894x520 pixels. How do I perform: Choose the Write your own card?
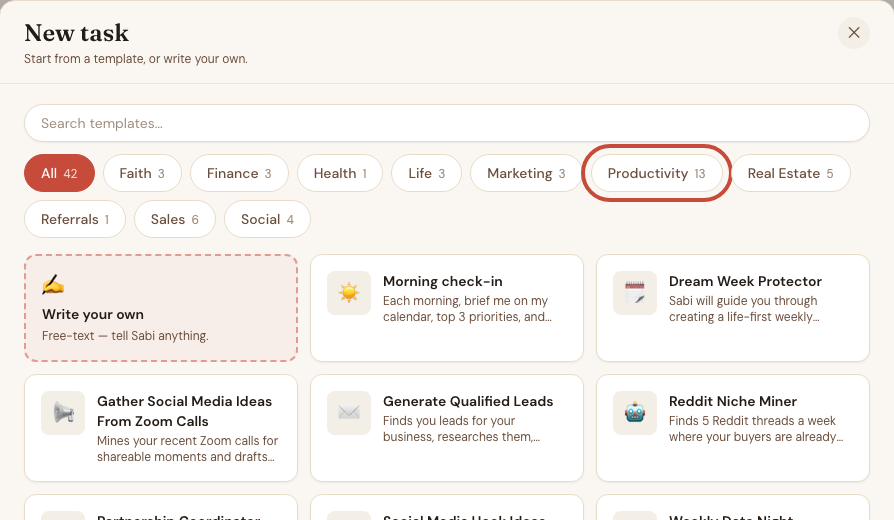(x=161, y=308)
